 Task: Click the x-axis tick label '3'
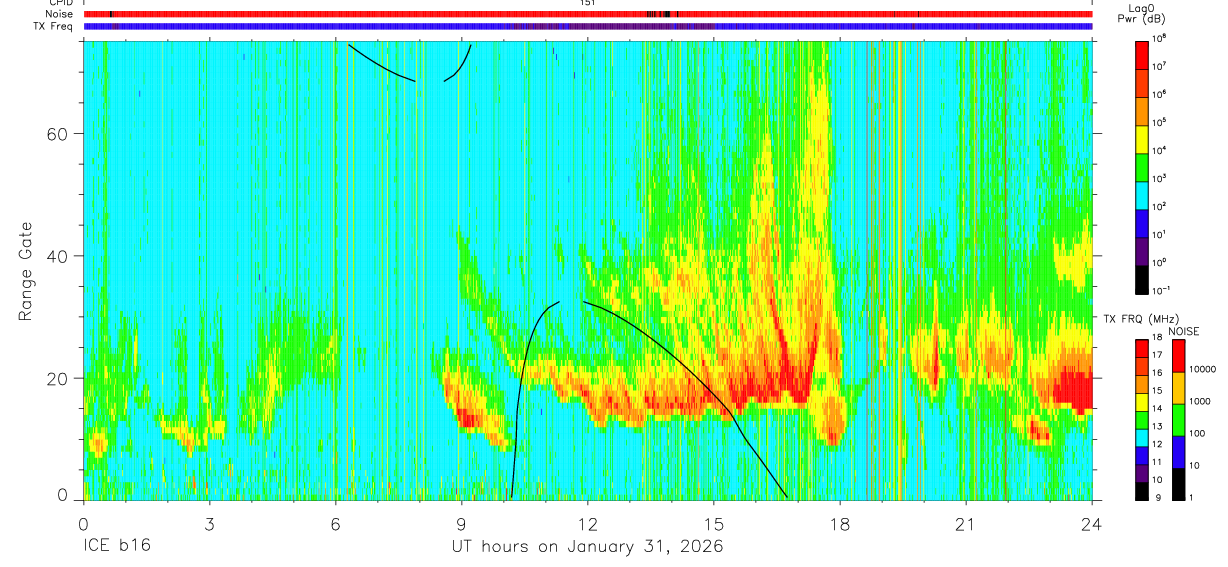pos(210,523)
